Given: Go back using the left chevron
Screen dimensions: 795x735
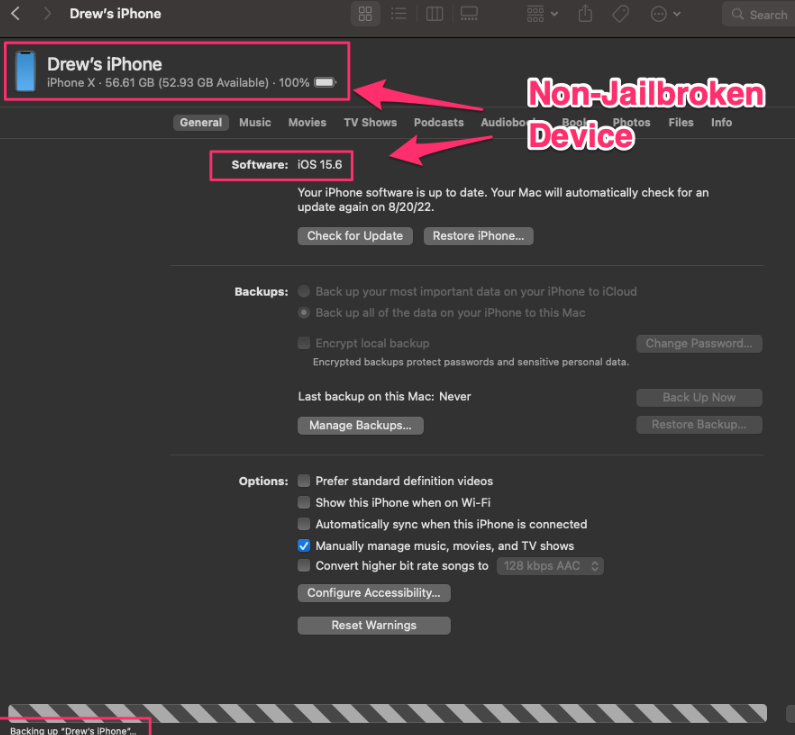Looking at the screenshot, I should pyautogui.click(x=15, y=14).
